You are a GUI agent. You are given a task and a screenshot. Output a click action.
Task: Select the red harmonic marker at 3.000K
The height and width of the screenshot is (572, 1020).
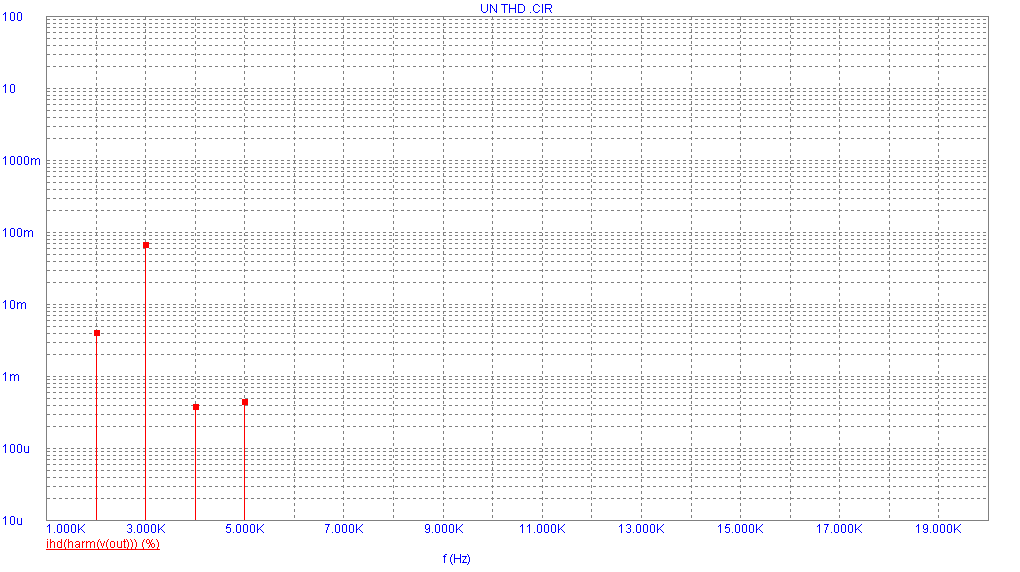click(146, 245)
